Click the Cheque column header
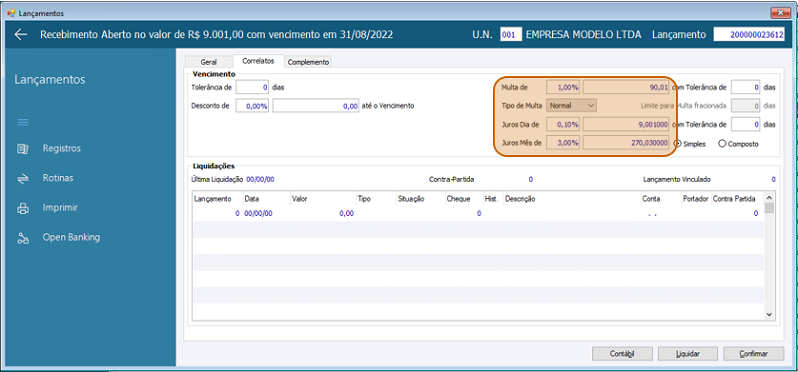The height and width of the screenshot is (372, 798). [x=458, y=199]
